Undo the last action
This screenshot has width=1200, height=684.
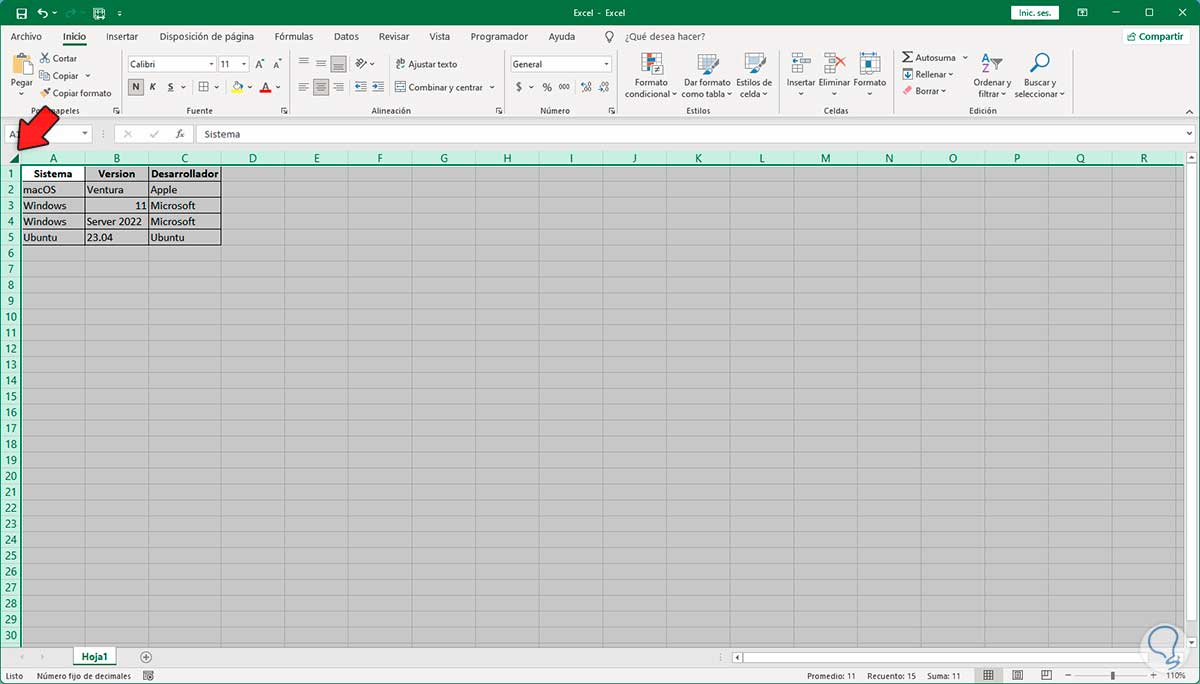[x=42, y=13]
